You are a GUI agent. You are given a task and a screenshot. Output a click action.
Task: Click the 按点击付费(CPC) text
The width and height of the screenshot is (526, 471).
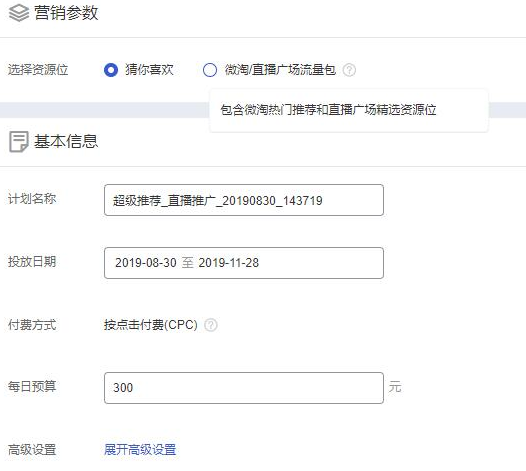[x=151, y=325]
